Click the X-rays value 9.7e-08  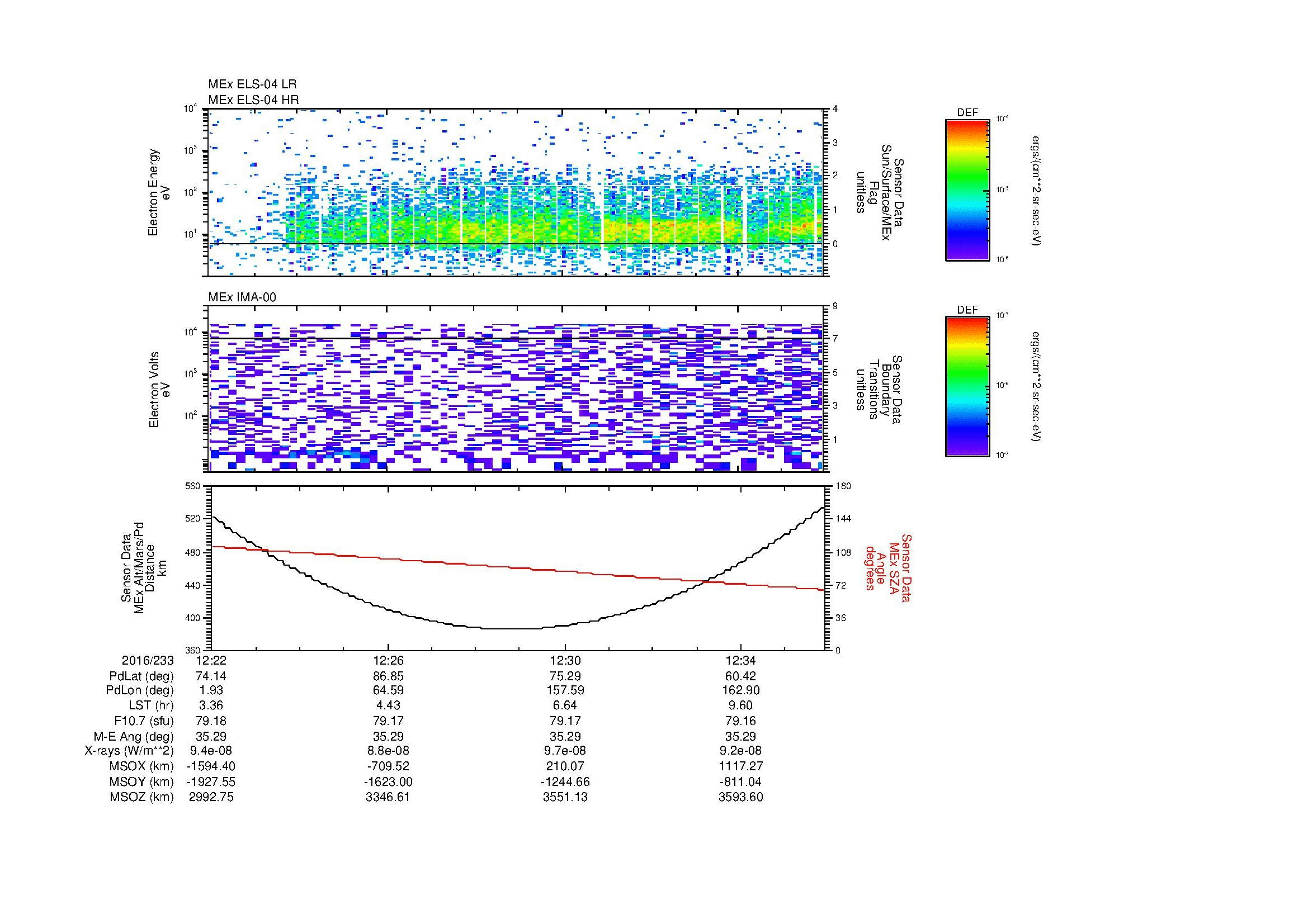pos(565,751)
